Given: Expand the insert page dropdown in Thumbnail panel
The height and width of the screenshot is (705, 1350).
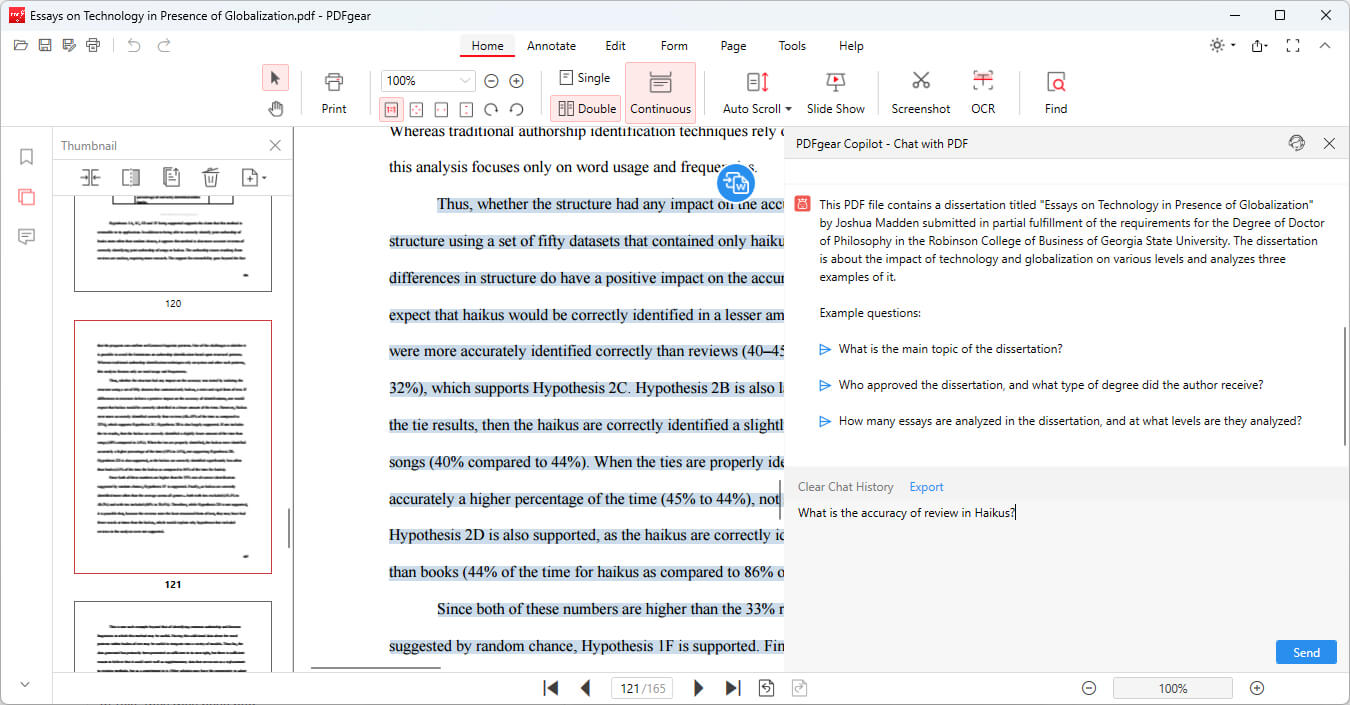Looking at the screenshot, I should [x=263, y=178].
